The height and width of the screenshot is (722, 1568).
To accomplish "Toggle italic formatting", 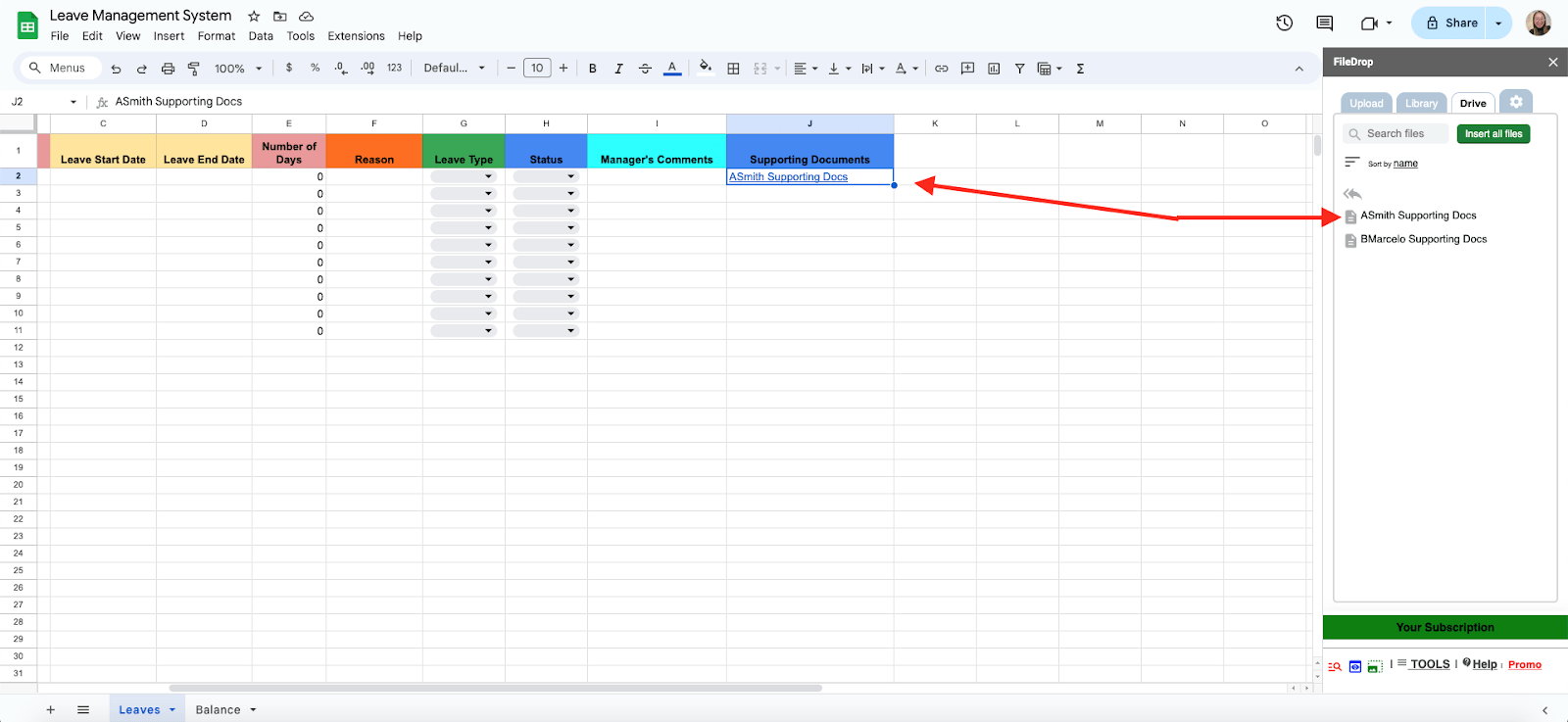I will 618,69.
